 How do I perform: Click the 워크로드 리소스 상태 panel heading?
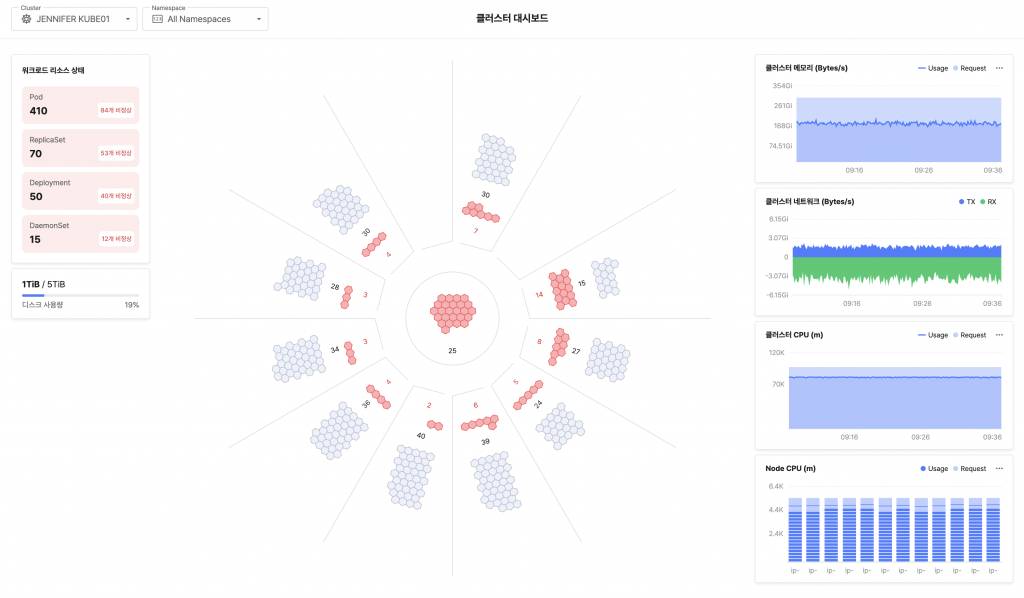click(x=54, y=70)
